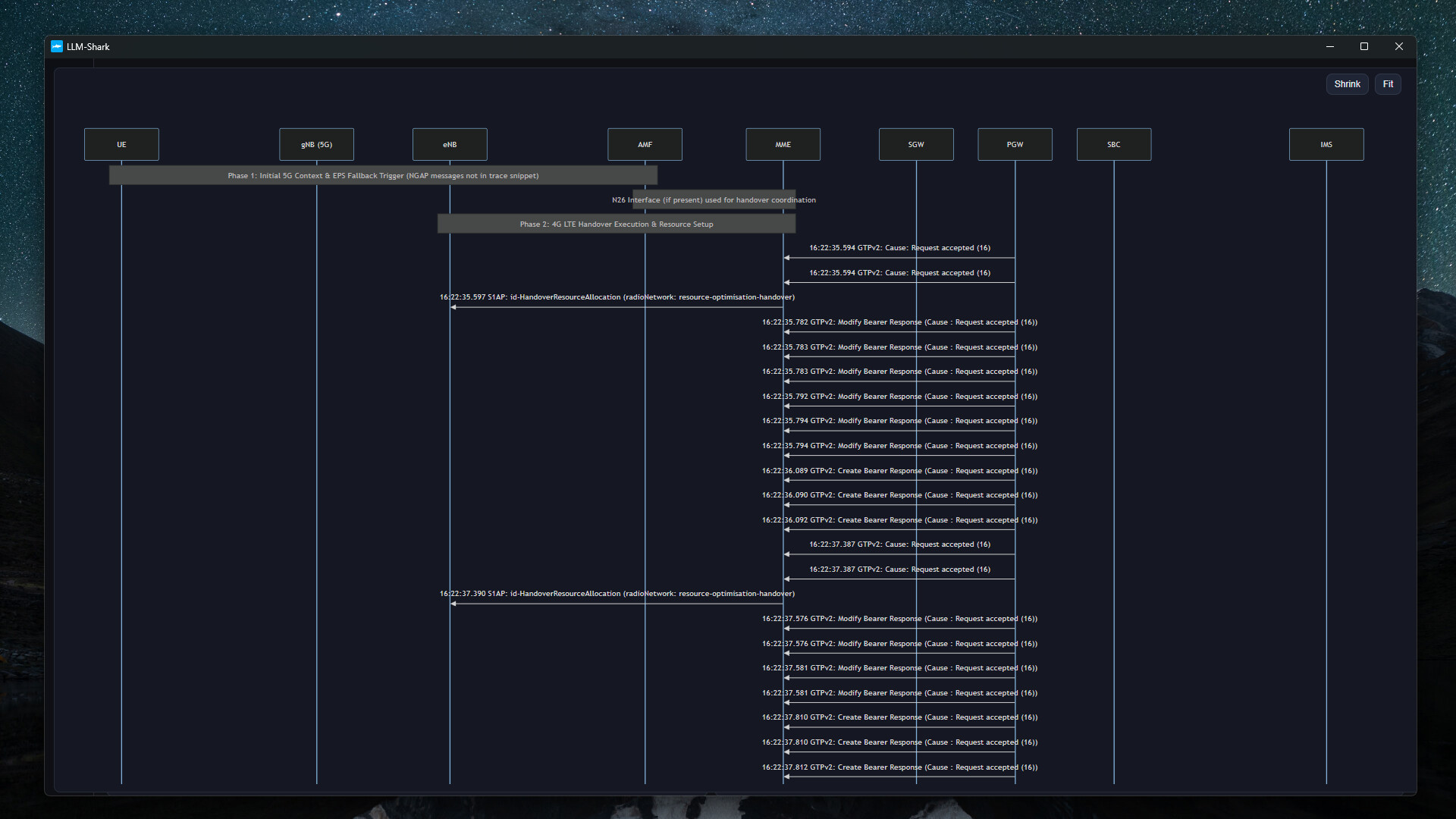Viewport: 1456px width, 819px height.
Task: Select the UE participant box
Action: (121, 144)
